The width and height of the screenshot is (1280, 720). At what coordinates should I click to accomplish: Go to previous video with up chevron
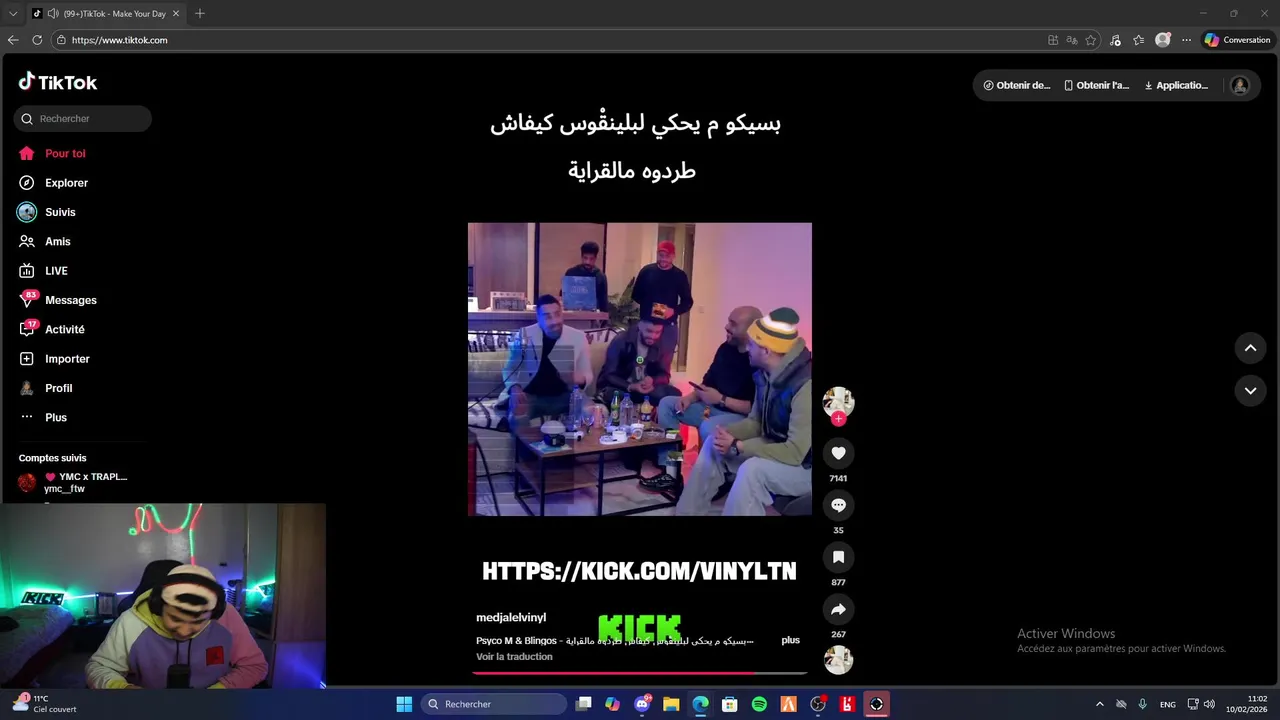click(x=1250, y=348)
